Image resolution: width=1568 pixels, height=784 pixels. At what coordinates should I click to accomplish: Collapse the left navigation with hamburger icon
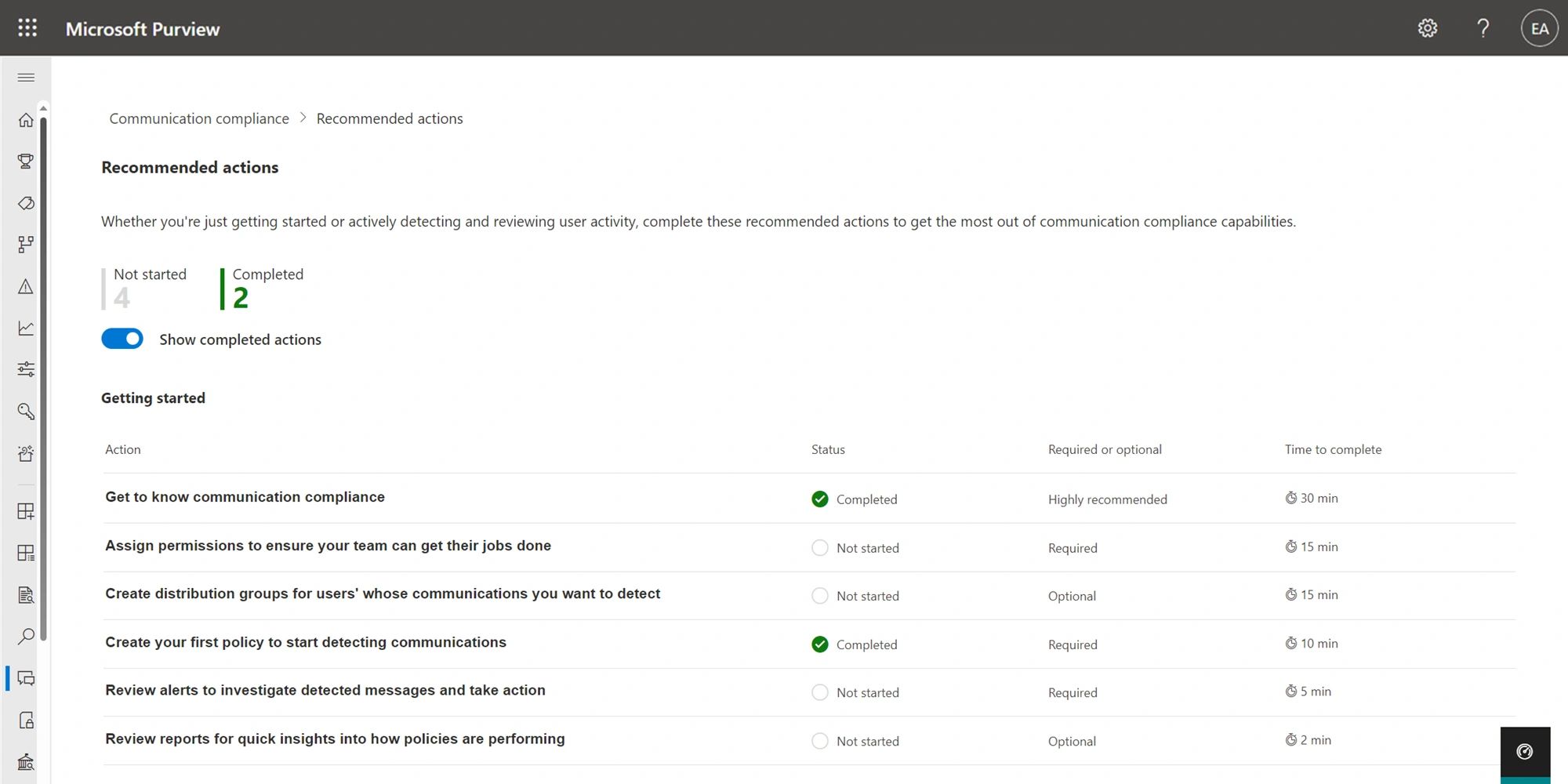pos(26,77)
